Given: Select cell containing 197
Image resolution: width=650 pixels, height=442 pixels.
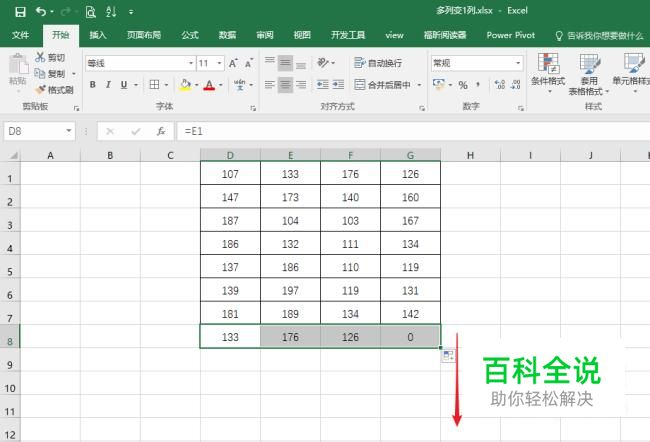Looking at the screenshot, I should [x=290, y=290].
